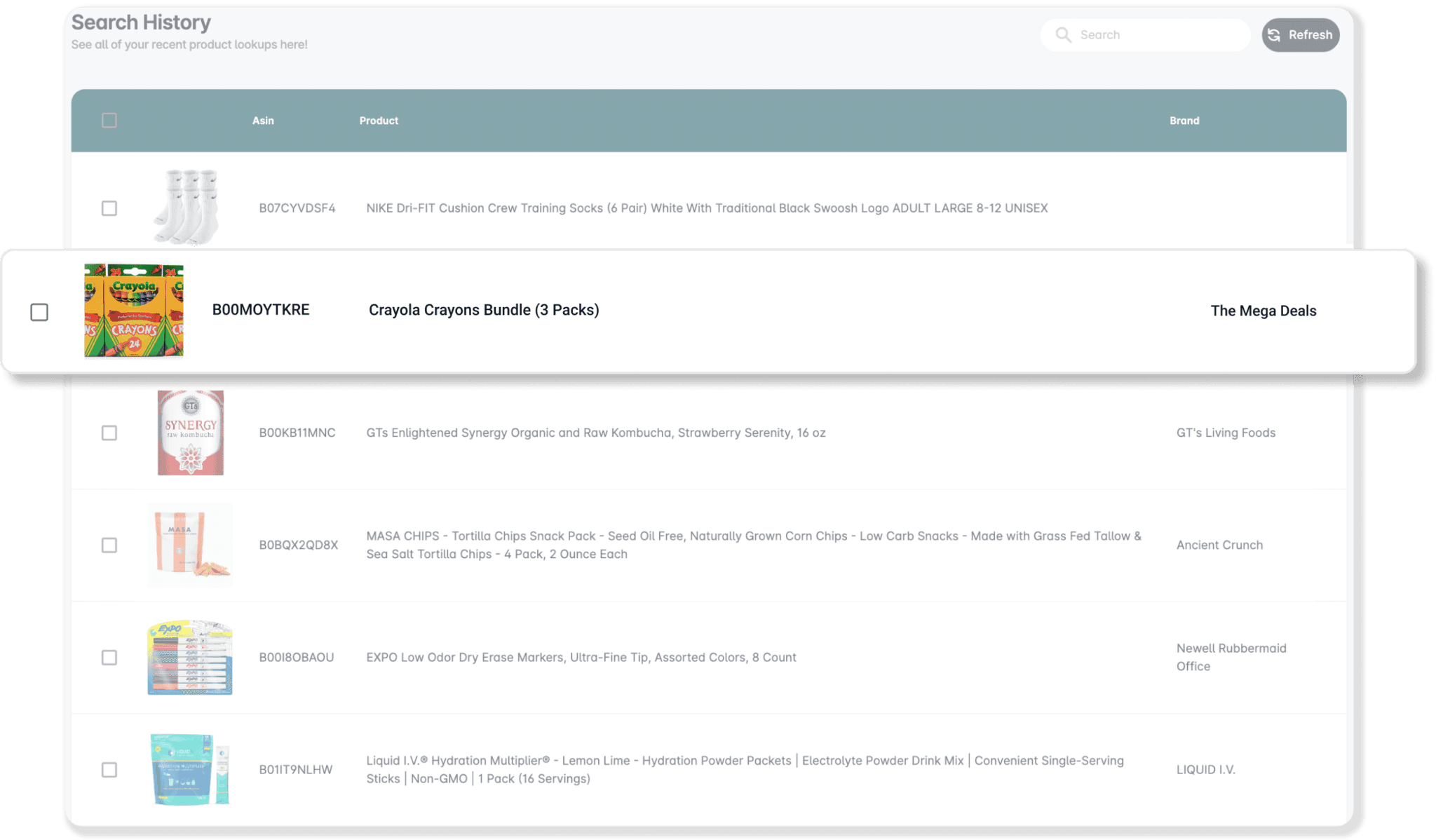Image resolution: width=1436 pixels, height=840 pixels.
Task: Click the Liquid I.V. packet thumbnail
Action: pos(189,769)
